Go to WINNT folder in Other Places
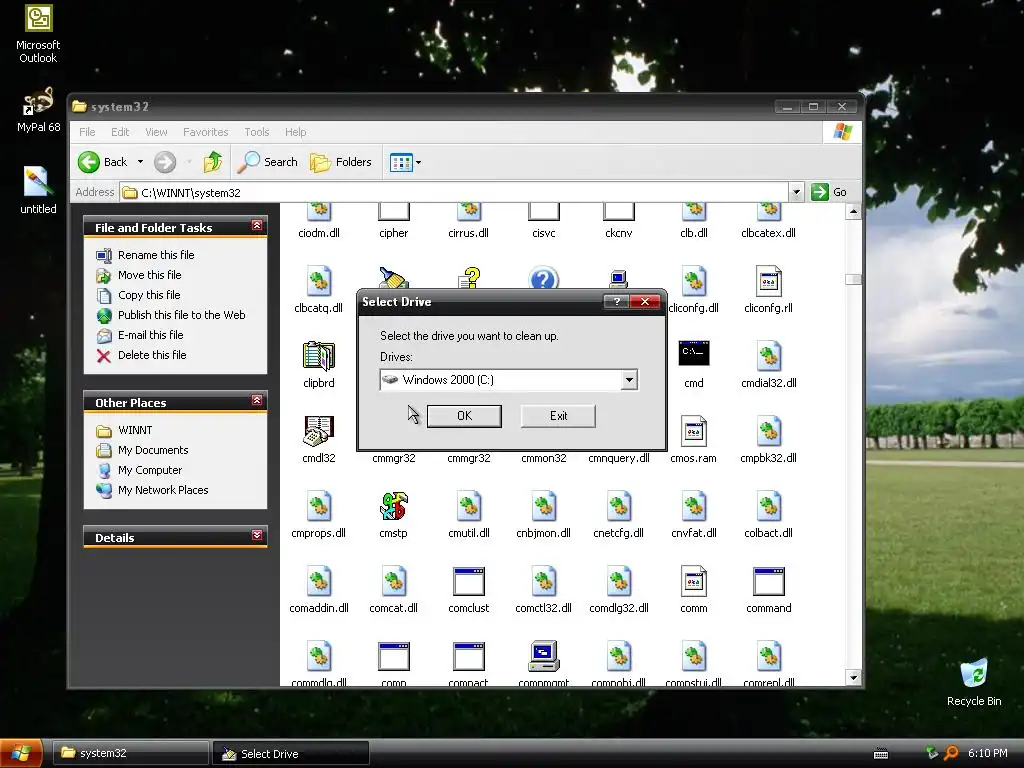 pos(135,430)
